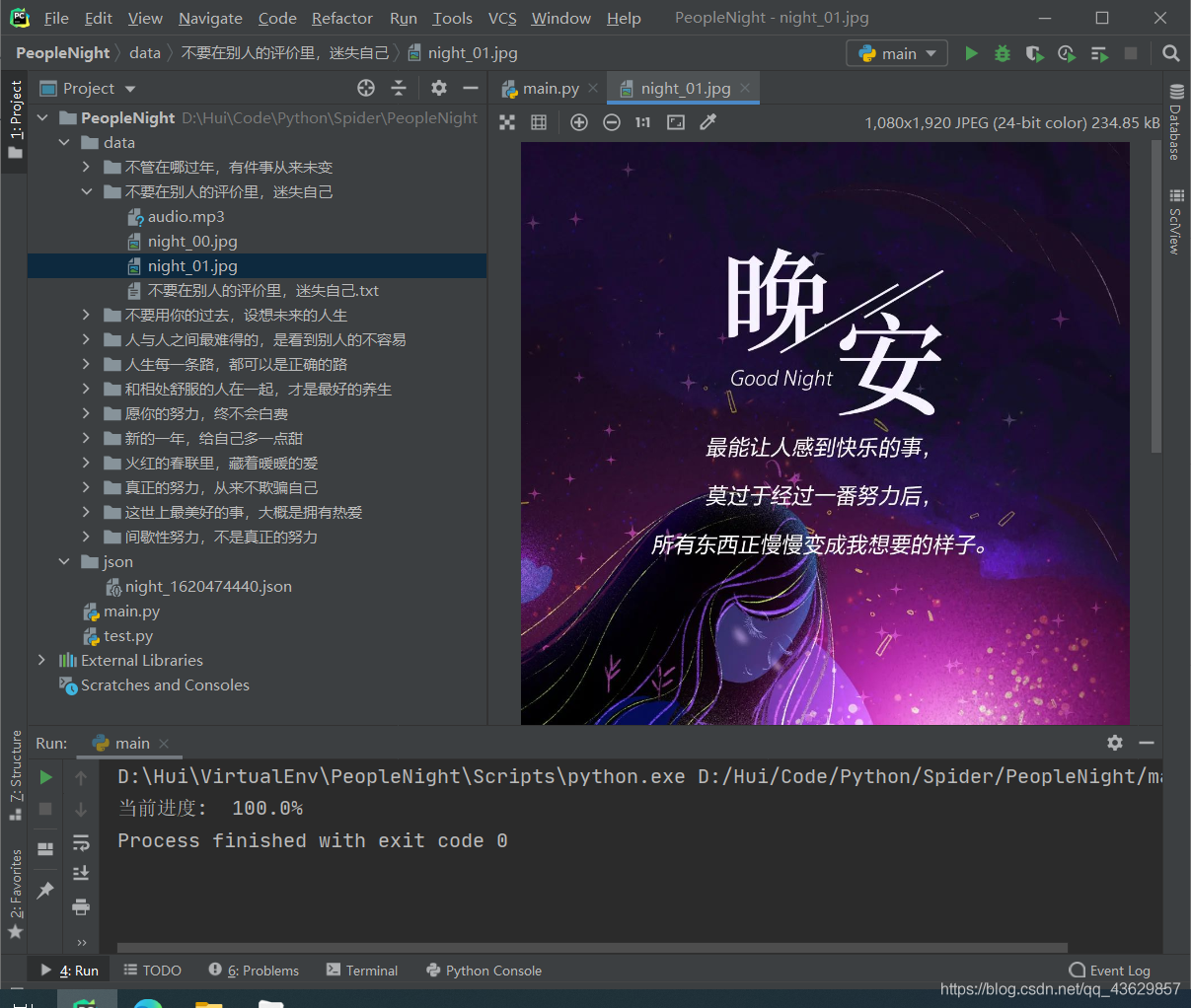Open the profiler run icon in toolbar
The image size is (1191, 1008).
[1066, 53]
